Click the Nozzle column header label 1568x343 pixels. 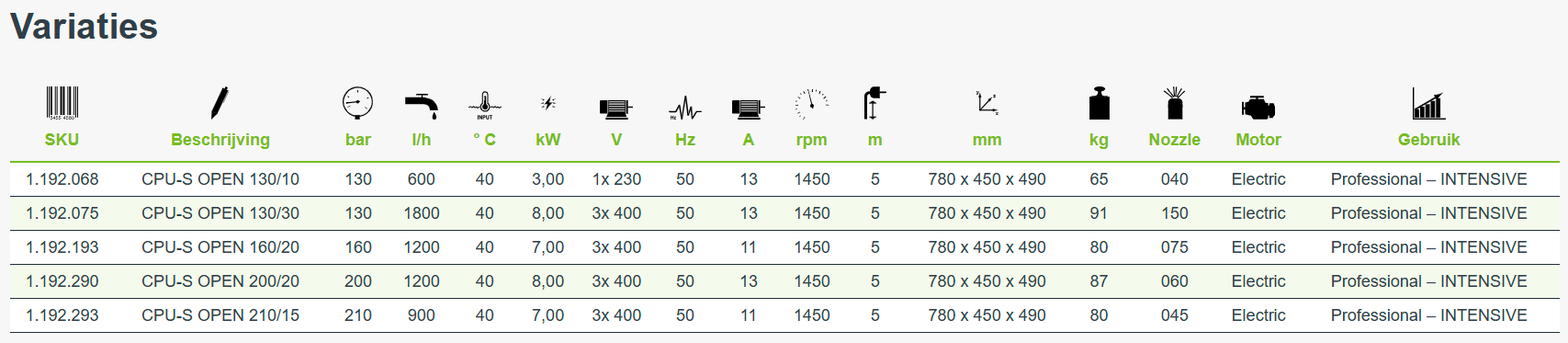click(x=1175, y=140)
